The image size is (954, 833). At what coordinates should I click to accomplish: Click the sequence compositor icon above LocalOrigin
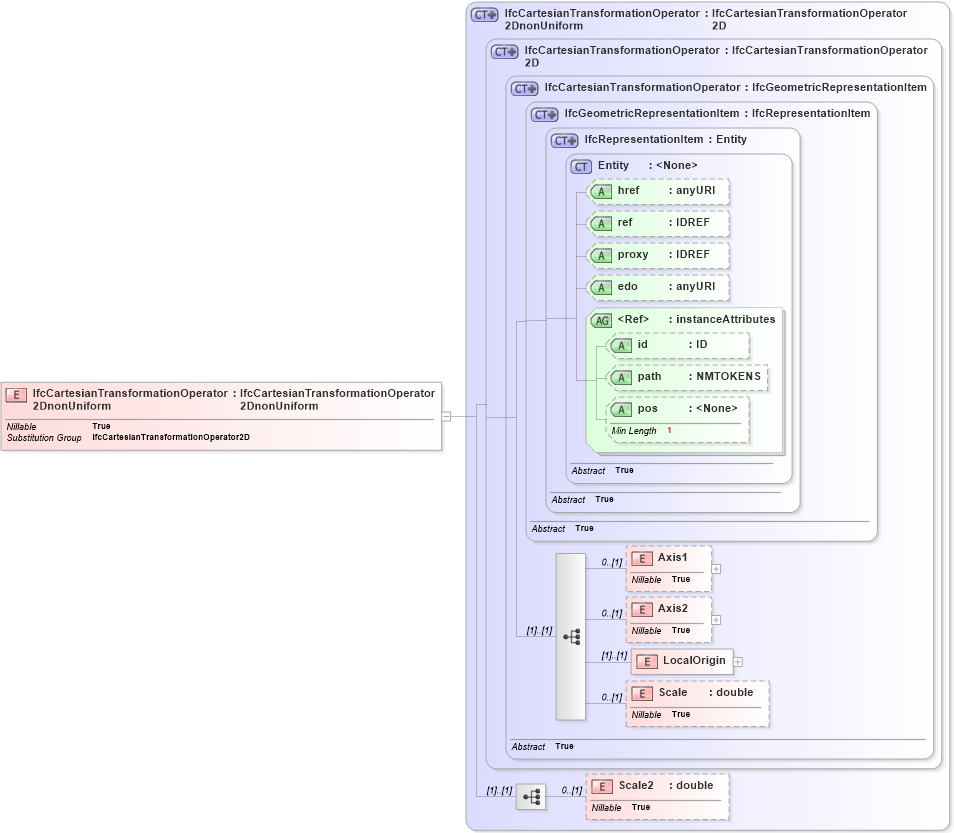(570, 634)
